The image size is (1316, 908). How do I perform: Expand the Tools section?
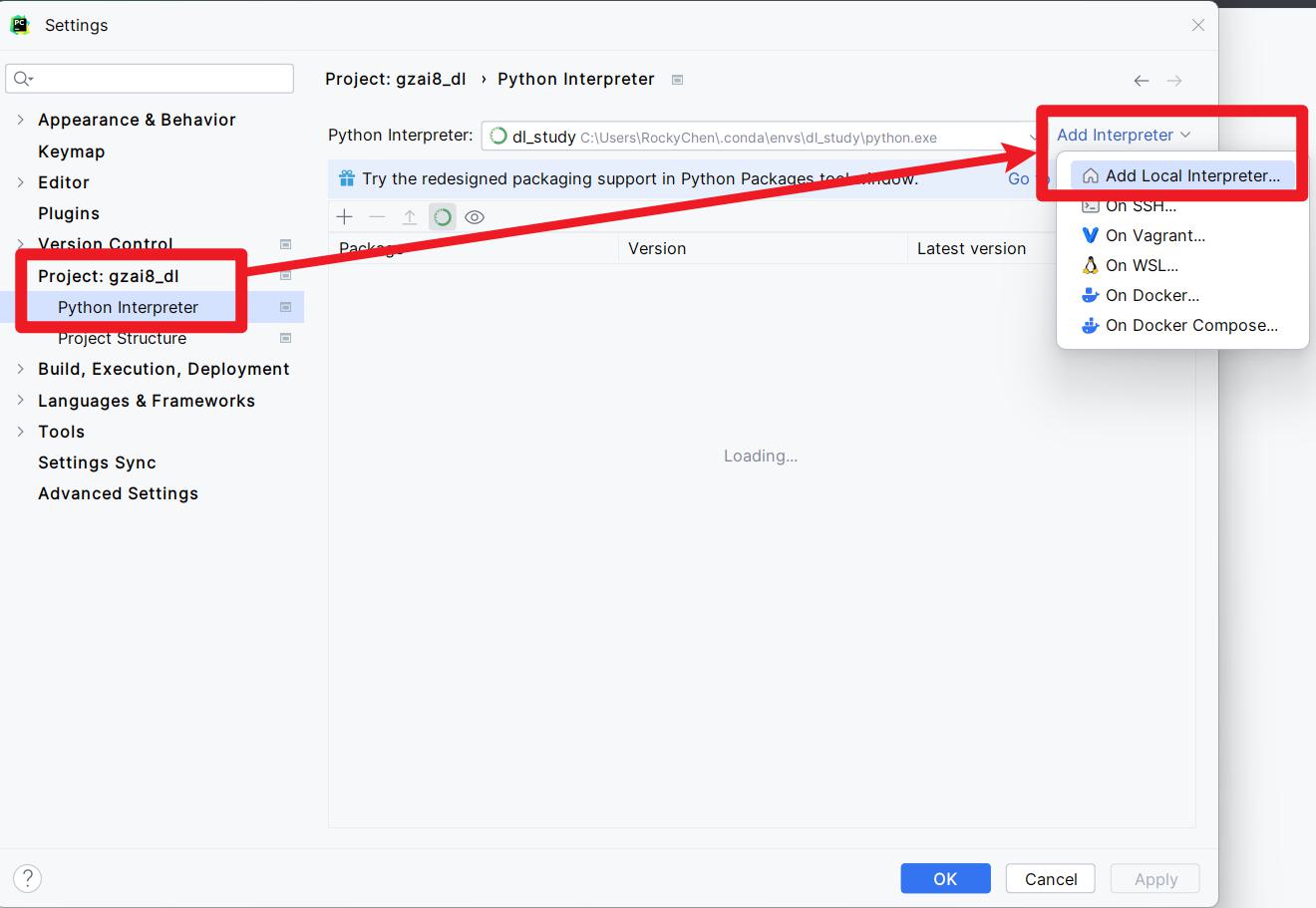pyautogui.click(x=20, y=432)
